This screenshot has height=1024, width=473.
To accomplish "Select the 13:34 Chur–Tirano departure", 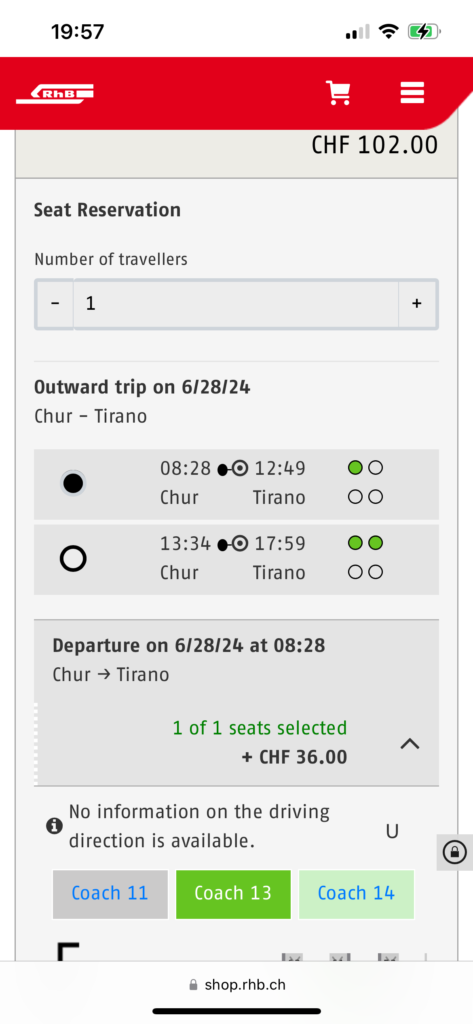I will click(x=73, y=558).
